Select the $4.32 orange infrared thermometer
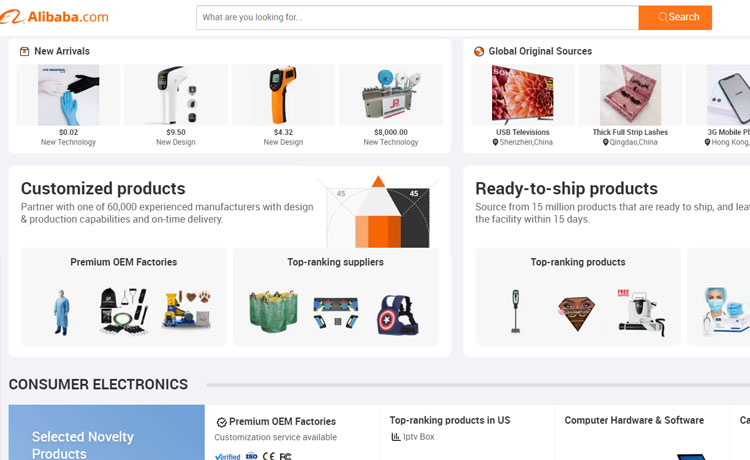 [283, 95]
